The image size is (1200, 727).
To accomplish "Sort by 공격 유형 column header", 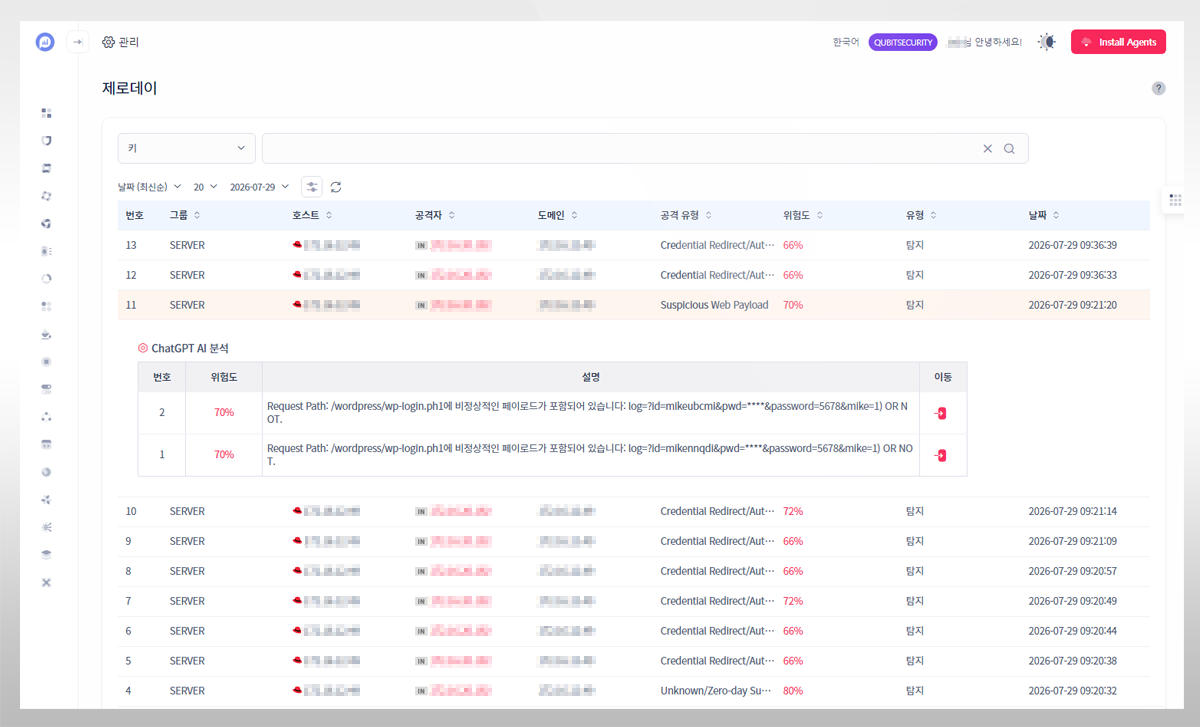I will click(x=686, y=215).
